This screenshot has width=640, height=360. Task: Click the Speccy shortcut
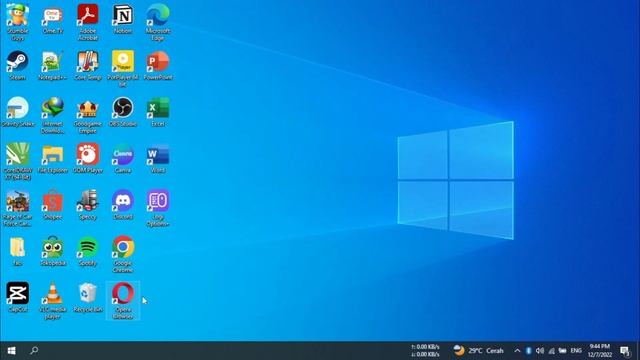tap(88, 205)
